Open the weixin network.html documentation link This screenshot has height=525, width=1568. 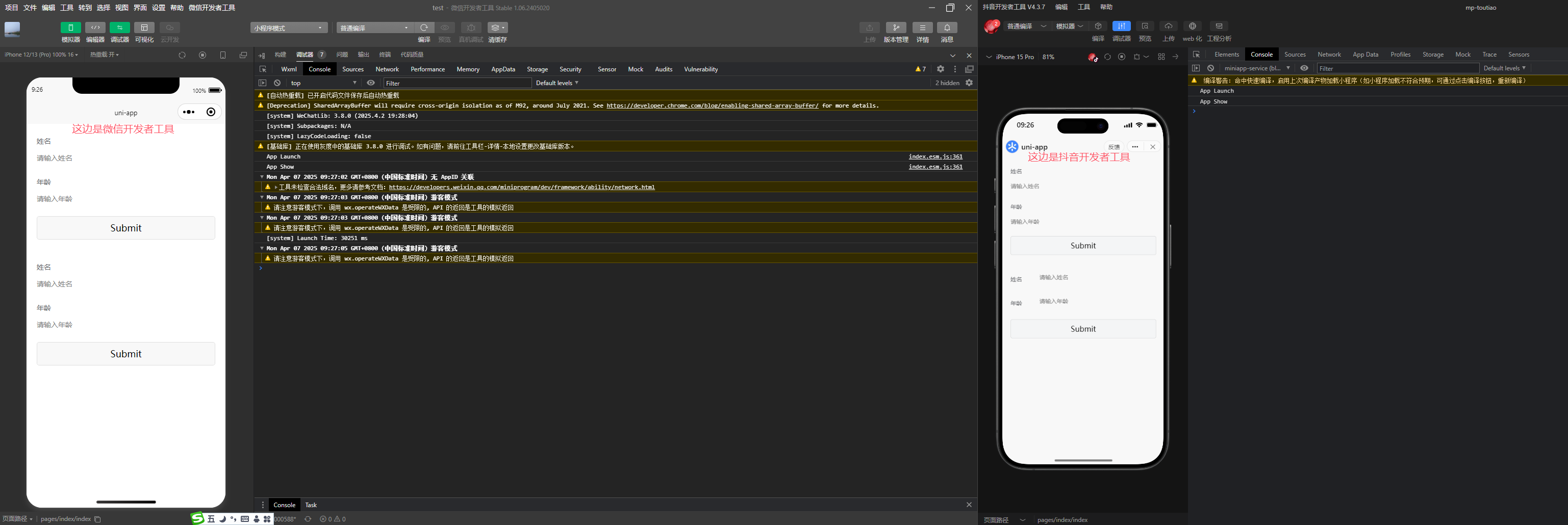coord(522,188)
